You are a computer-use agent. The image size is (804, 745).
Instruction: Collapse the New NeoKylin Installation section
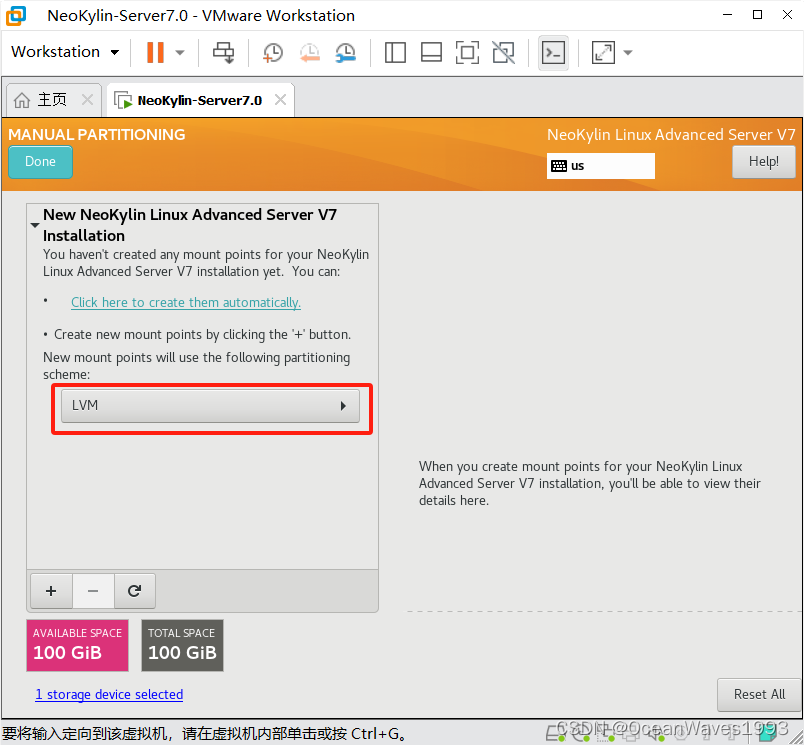[35, 225]
